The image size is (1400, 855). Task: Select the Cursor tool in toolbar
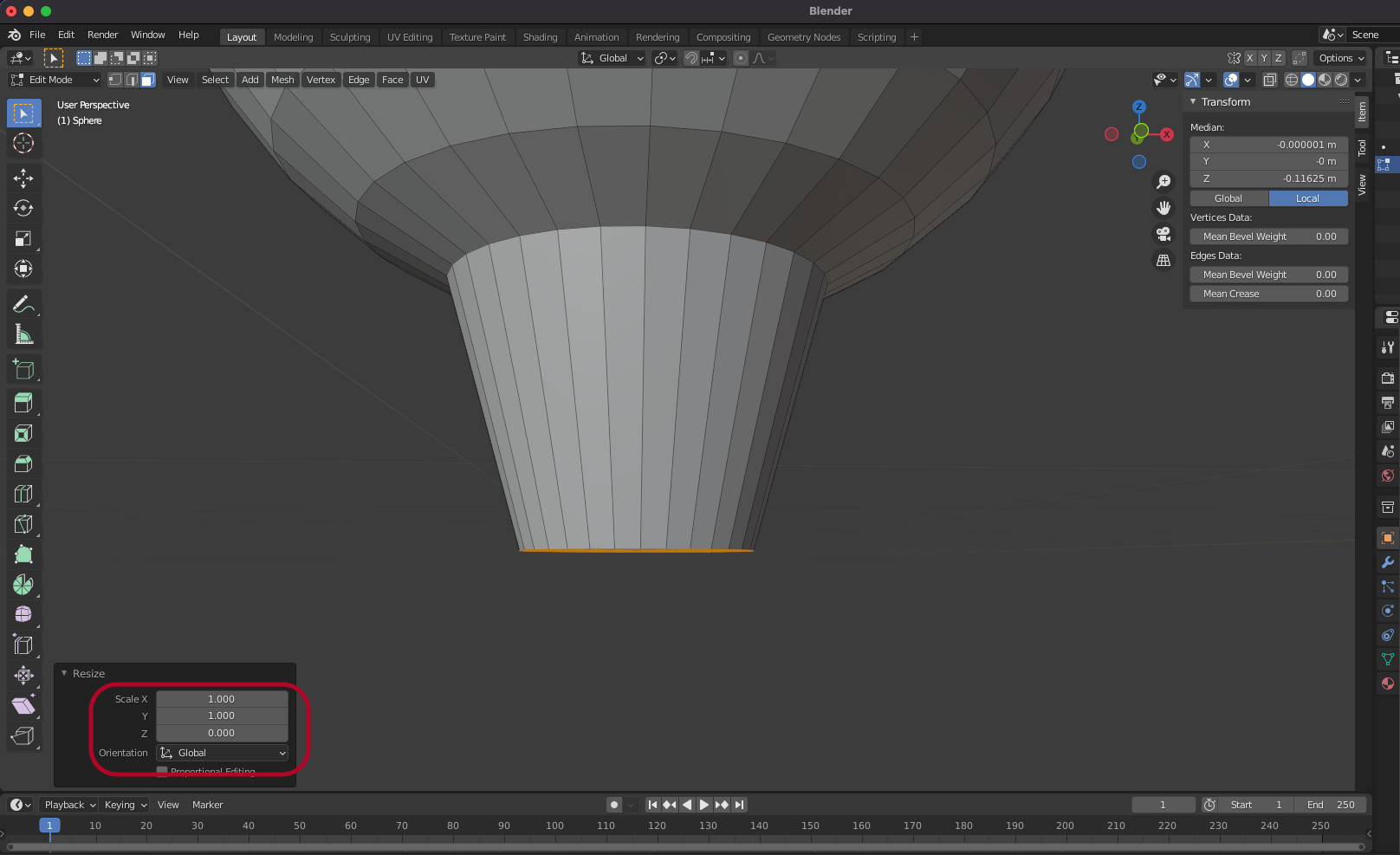click(x=23, y=144)
